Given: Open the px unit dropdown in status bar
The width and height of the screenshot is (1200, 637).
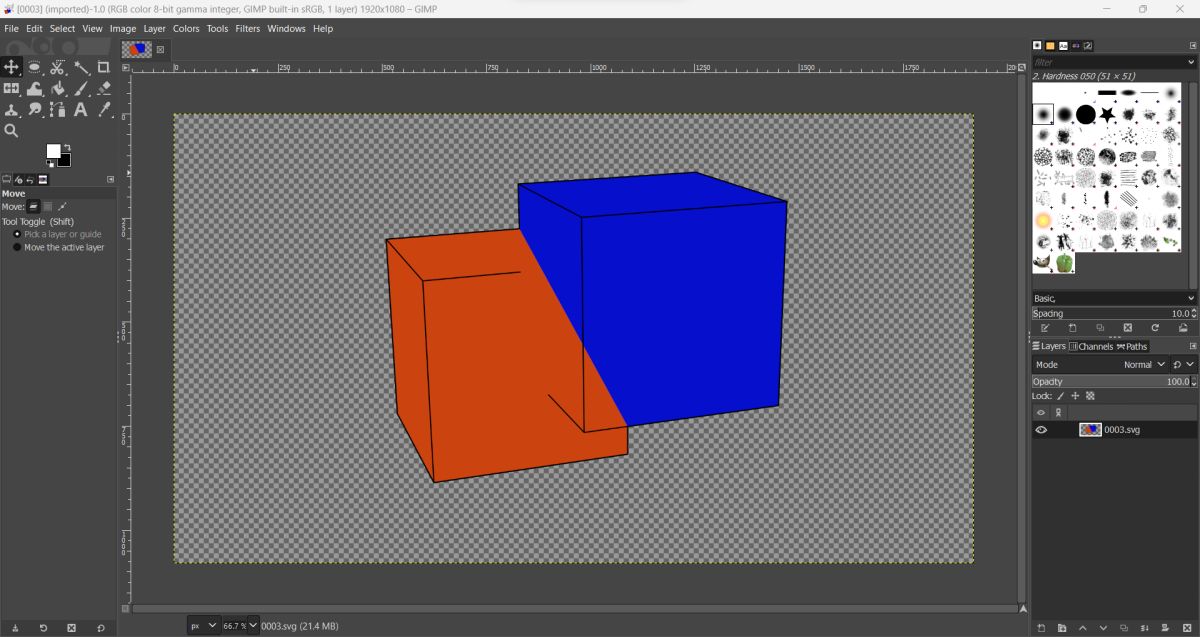Looking at the screenshot, I should (x=203, y=626).
